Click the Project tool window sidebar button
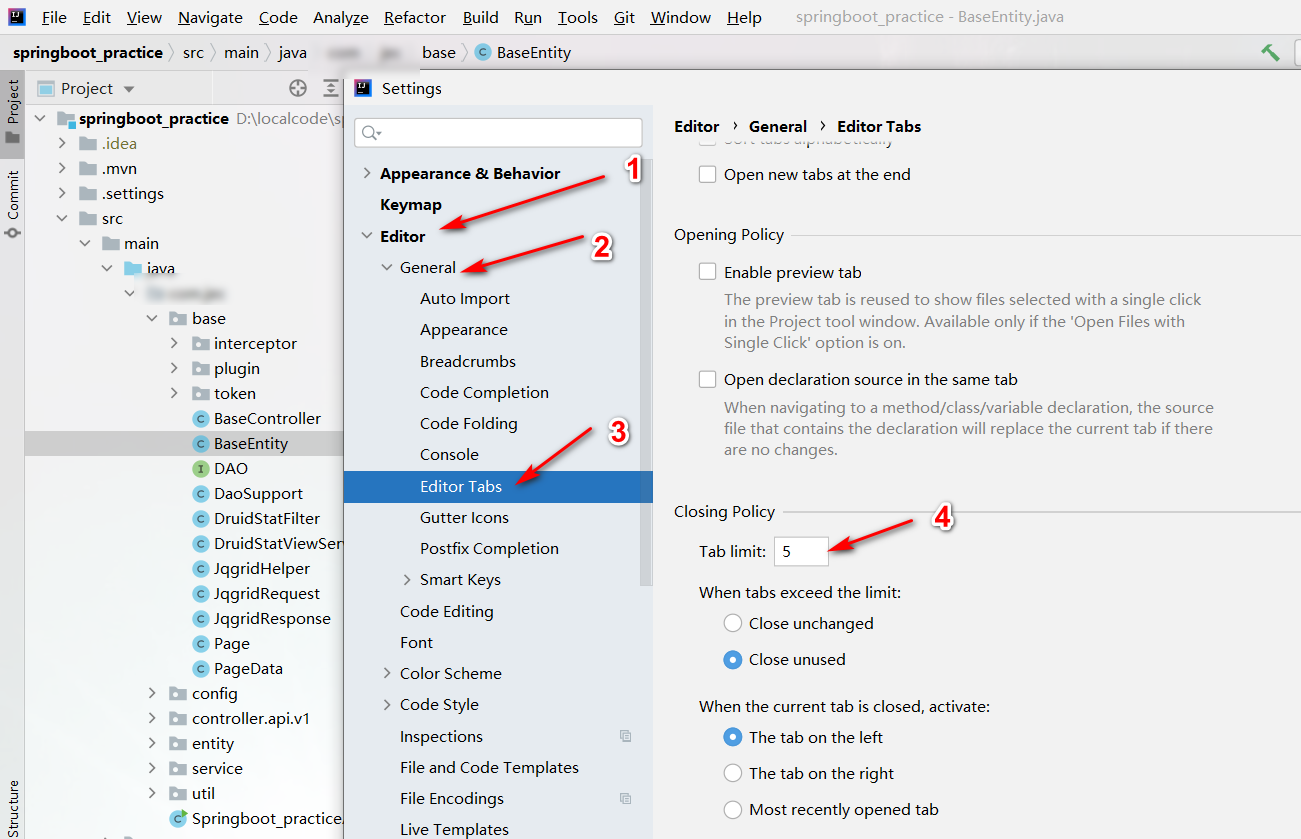Screen dimensions: 1301x839 13,110
